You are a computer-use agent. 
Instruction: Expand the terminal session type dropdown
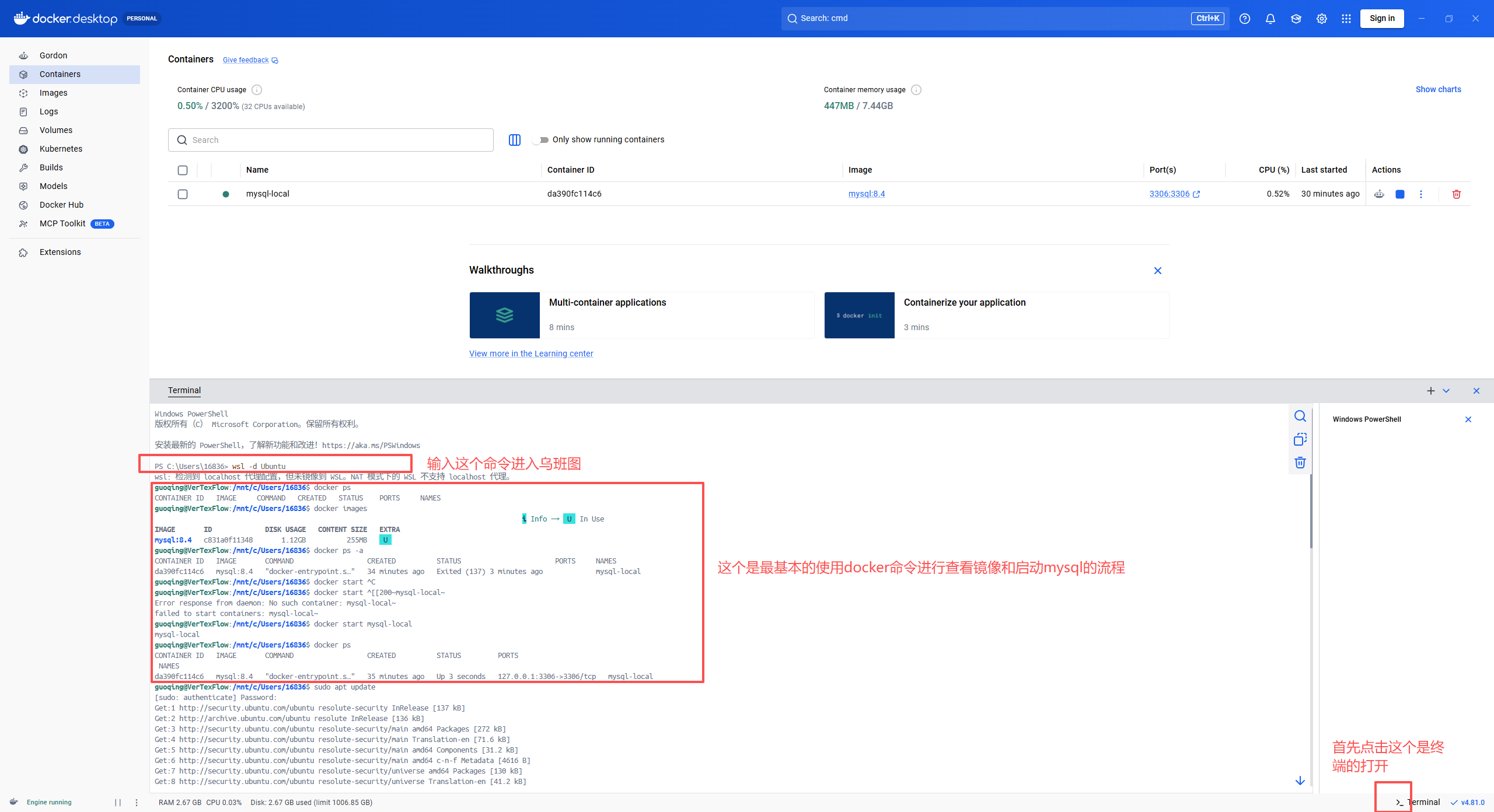[1446, 391]
